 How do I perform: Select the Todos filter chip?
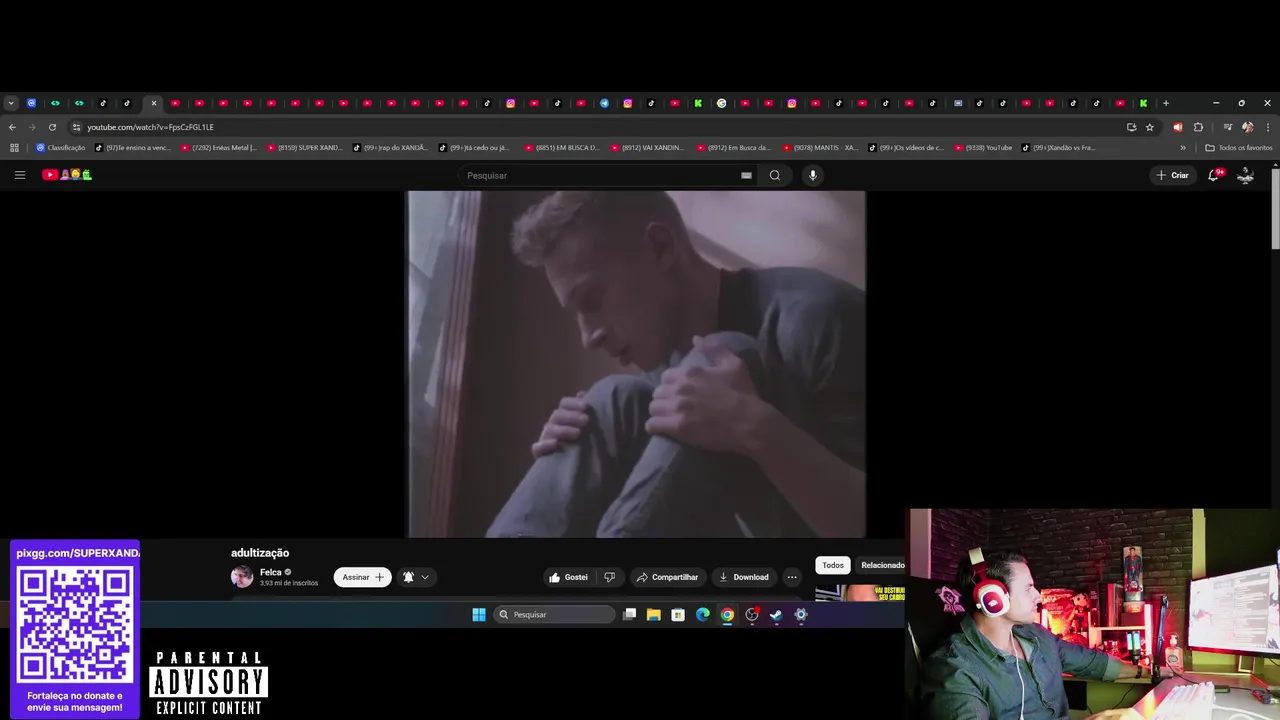pos(833,565)
